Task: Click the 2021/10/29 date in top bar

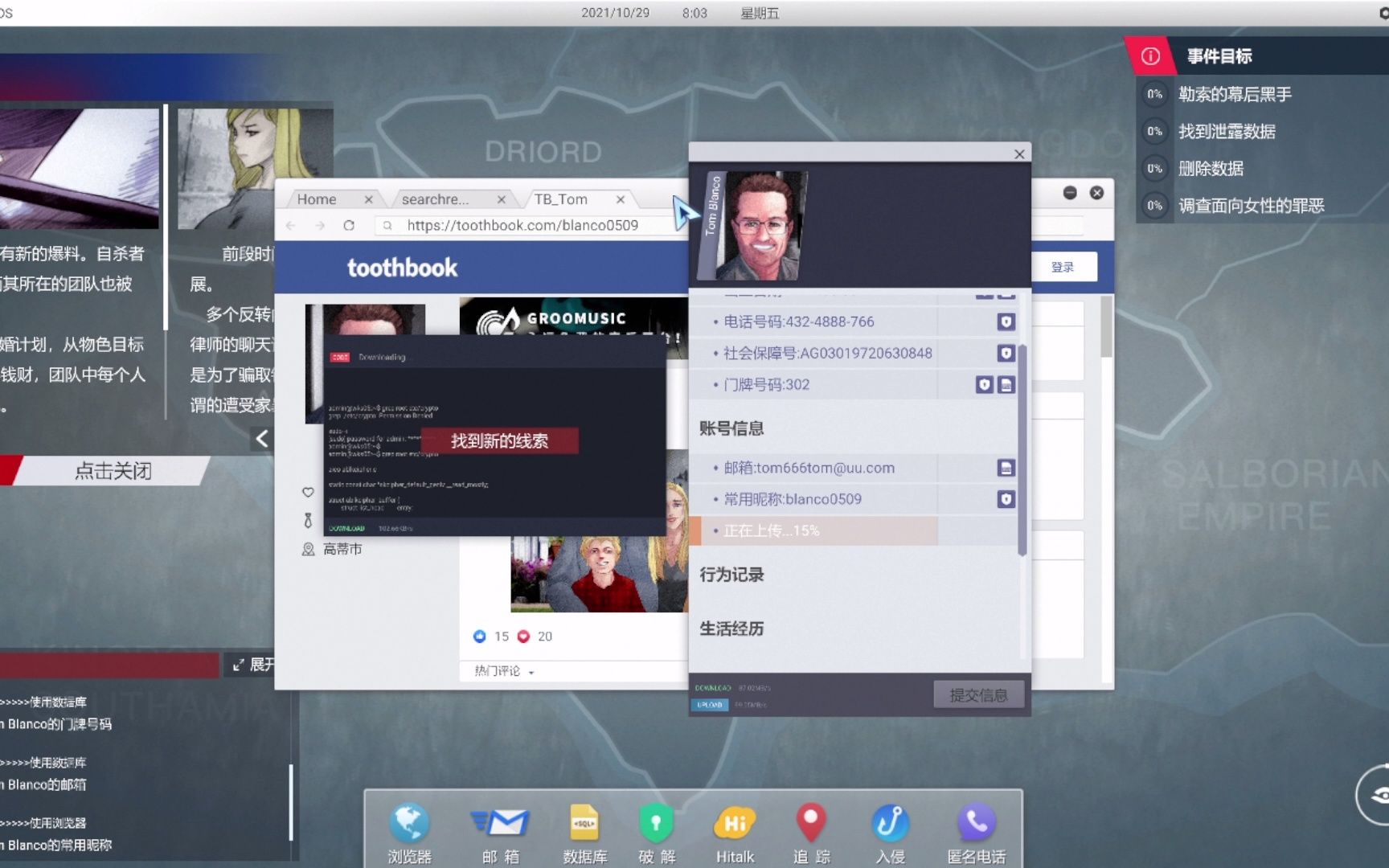Action: [x=616, y=13]
